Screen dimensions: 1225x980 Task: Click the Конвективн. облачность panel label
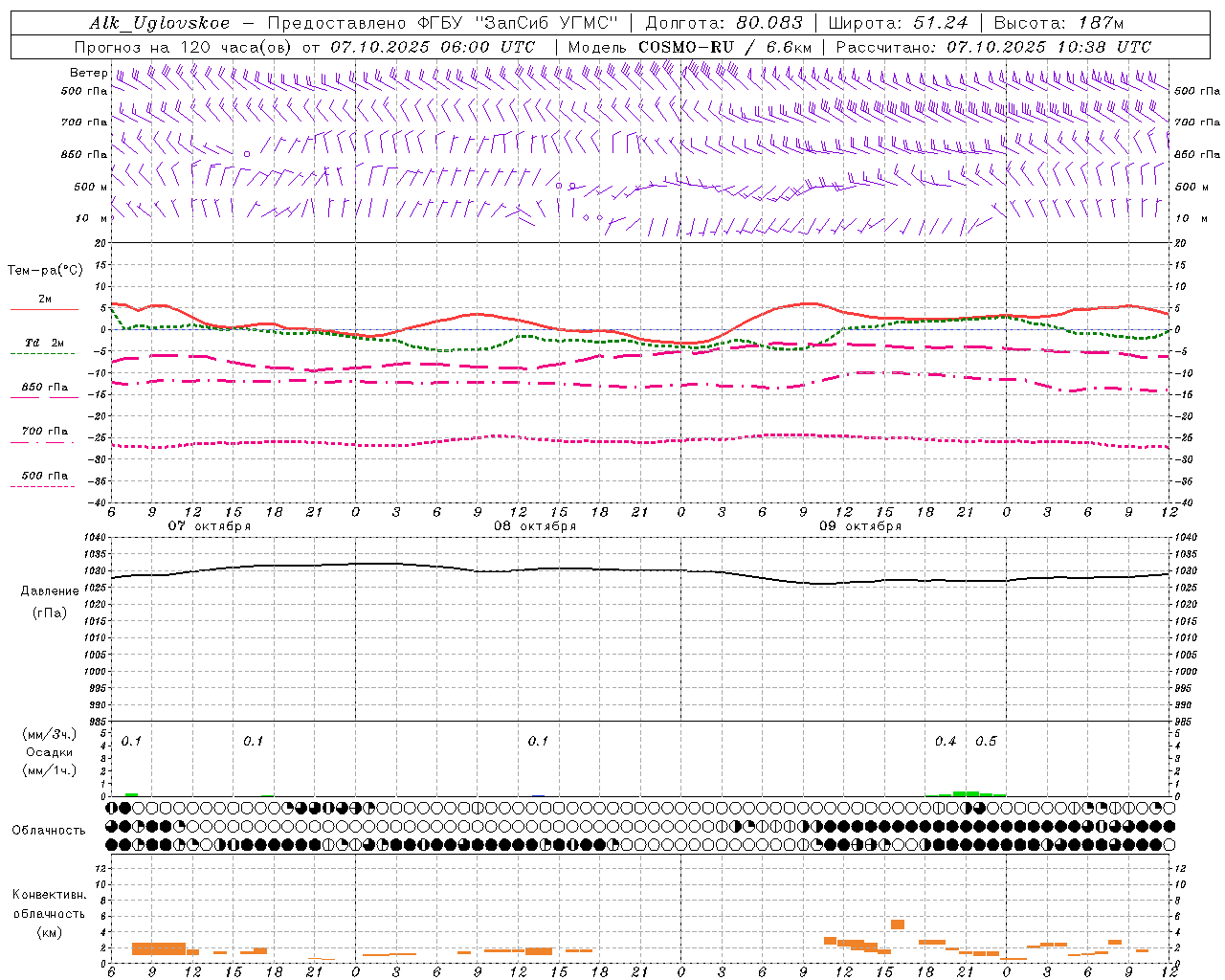click(50, 903)
